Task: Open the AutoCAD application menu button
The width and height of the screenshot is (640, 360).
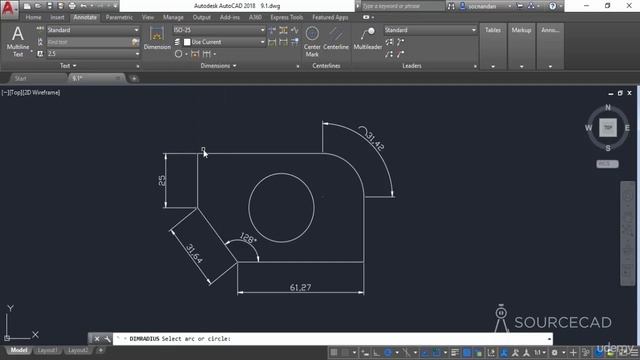Action: point(9,9)
